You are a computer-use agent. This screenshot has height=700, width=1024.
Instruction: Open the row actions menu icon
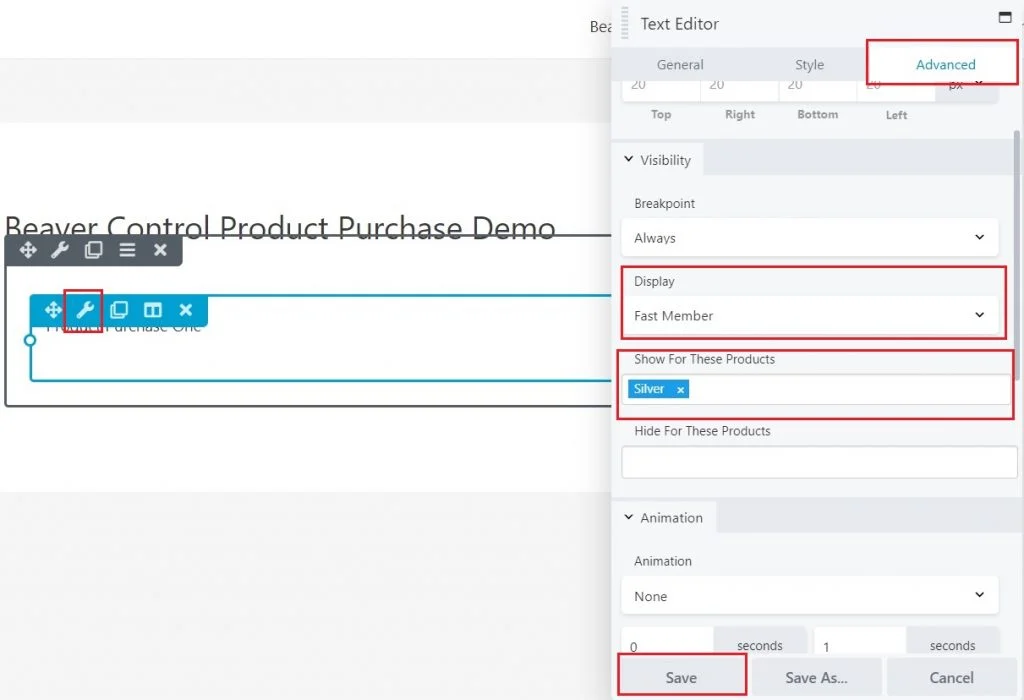[127, 250]
